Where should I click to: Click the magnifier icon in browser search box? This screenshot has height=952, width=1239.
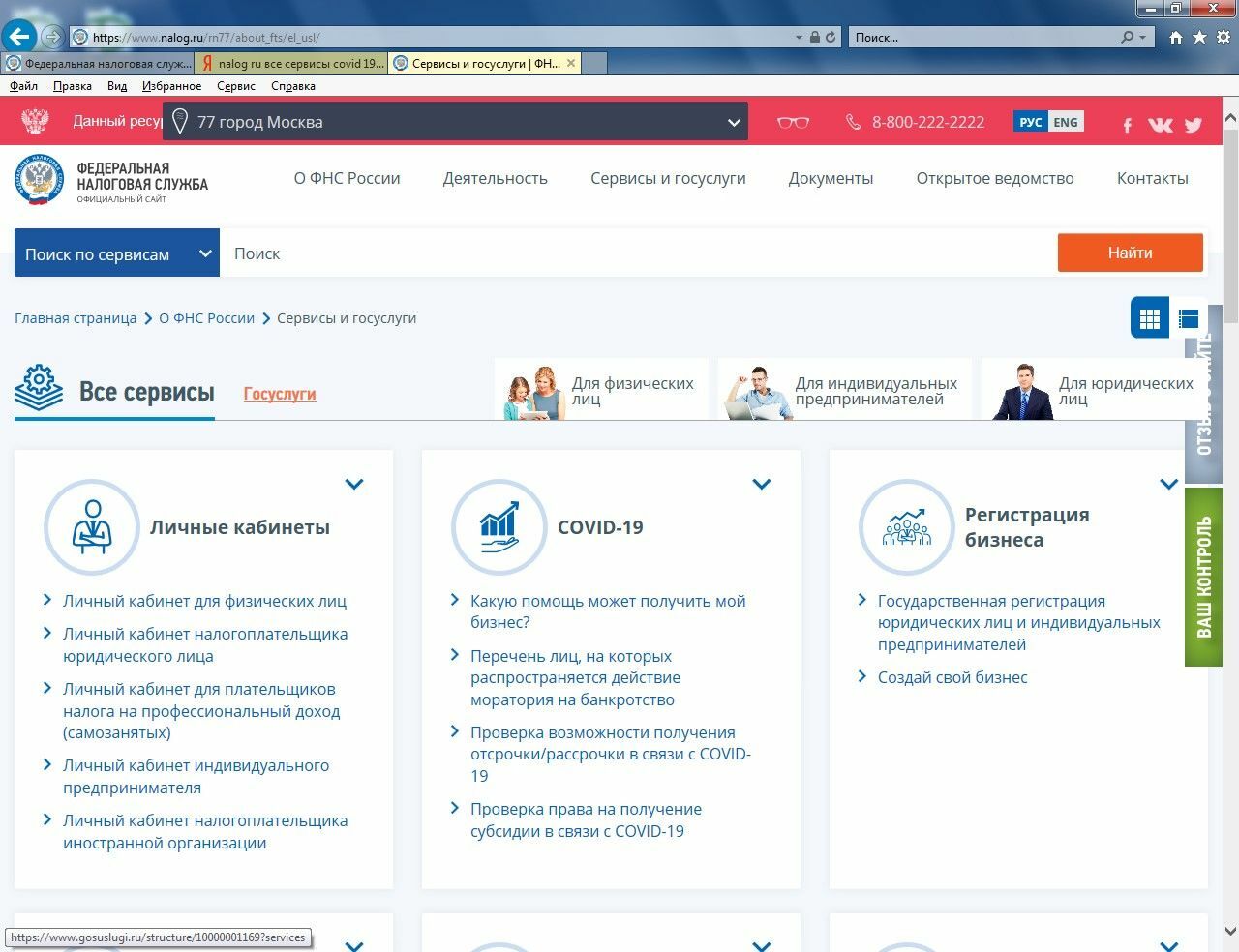coord(1127,38)
